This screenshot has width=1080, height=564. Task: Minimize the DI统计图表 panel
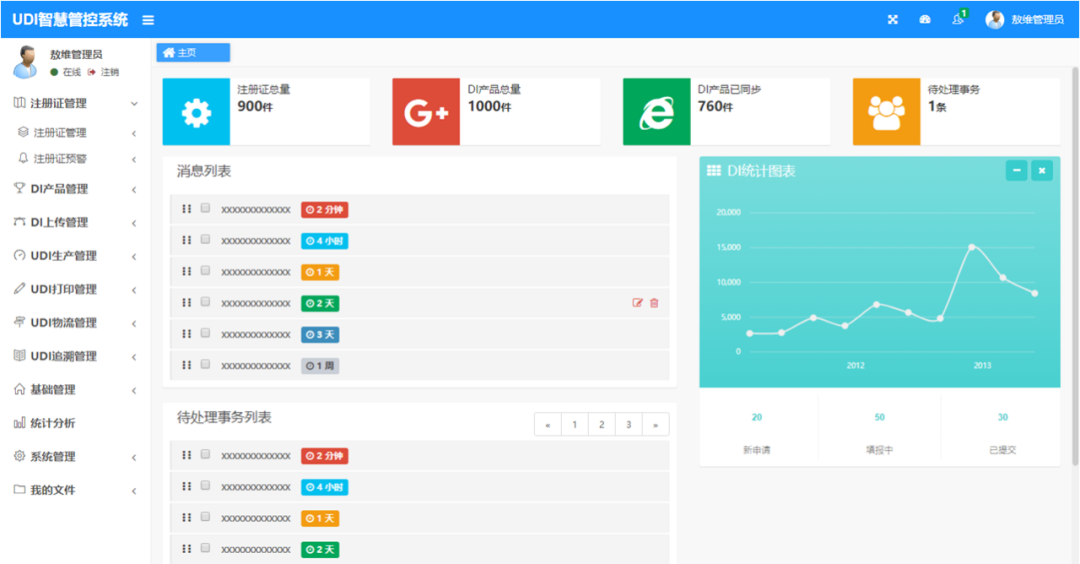pos(1016,171)
